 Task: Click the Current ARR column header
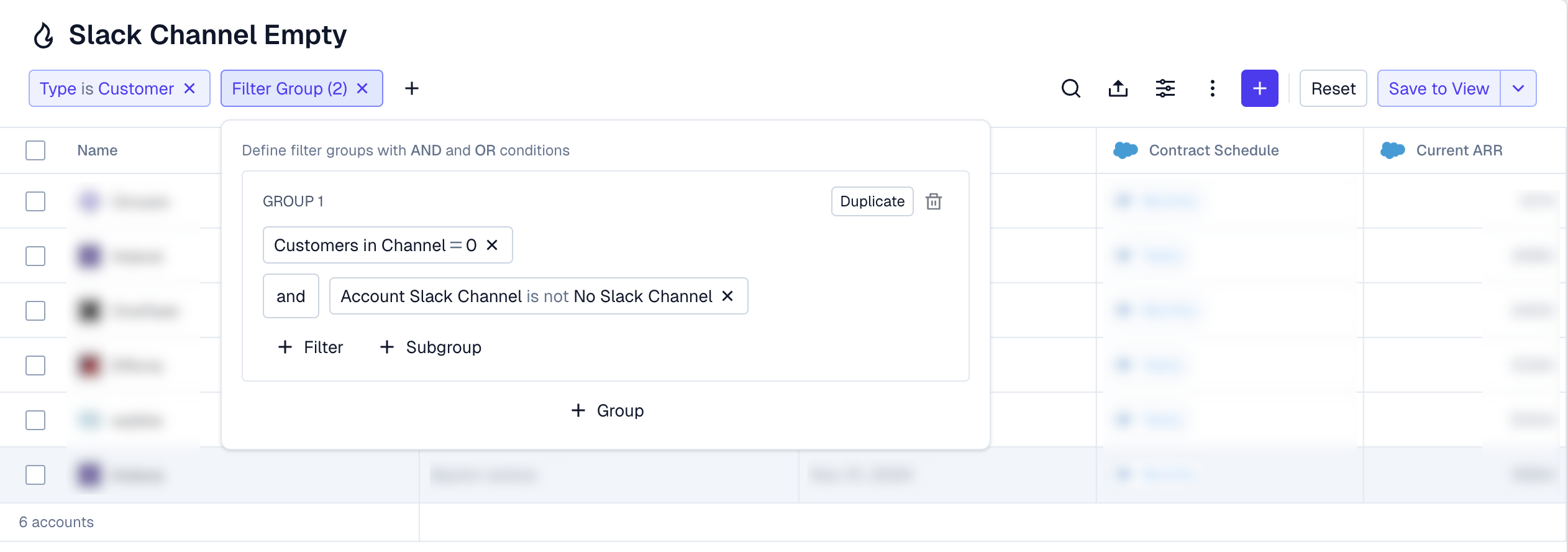tap(1459, 150)
